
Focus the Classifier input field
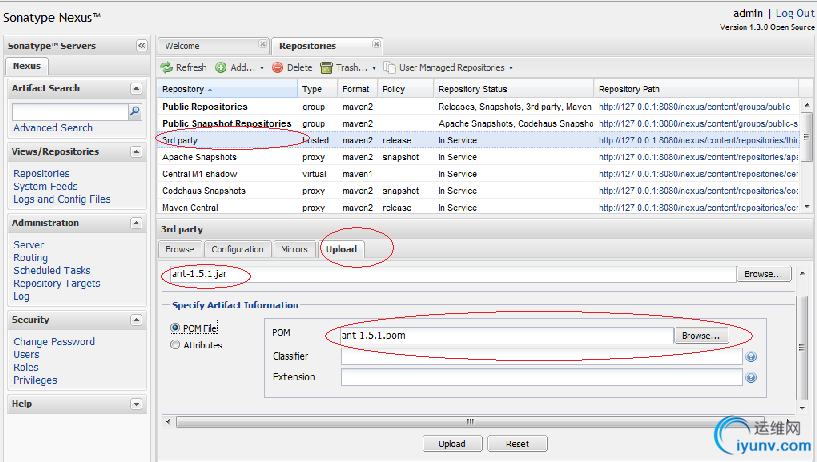click(x=541, y=356)
